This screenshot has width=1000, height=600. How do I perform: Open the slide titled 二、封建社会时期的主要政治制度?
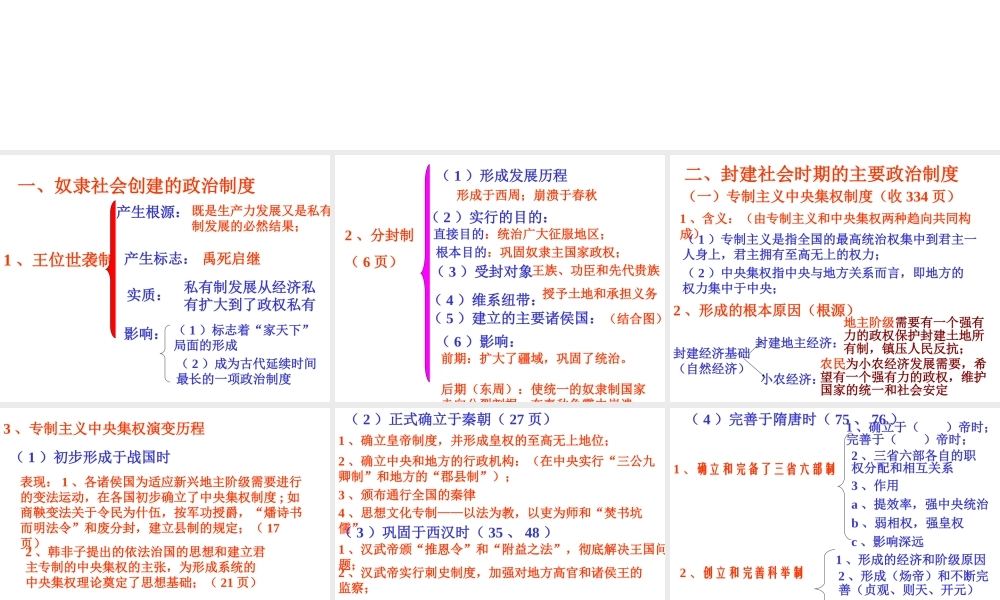(834, 278)
